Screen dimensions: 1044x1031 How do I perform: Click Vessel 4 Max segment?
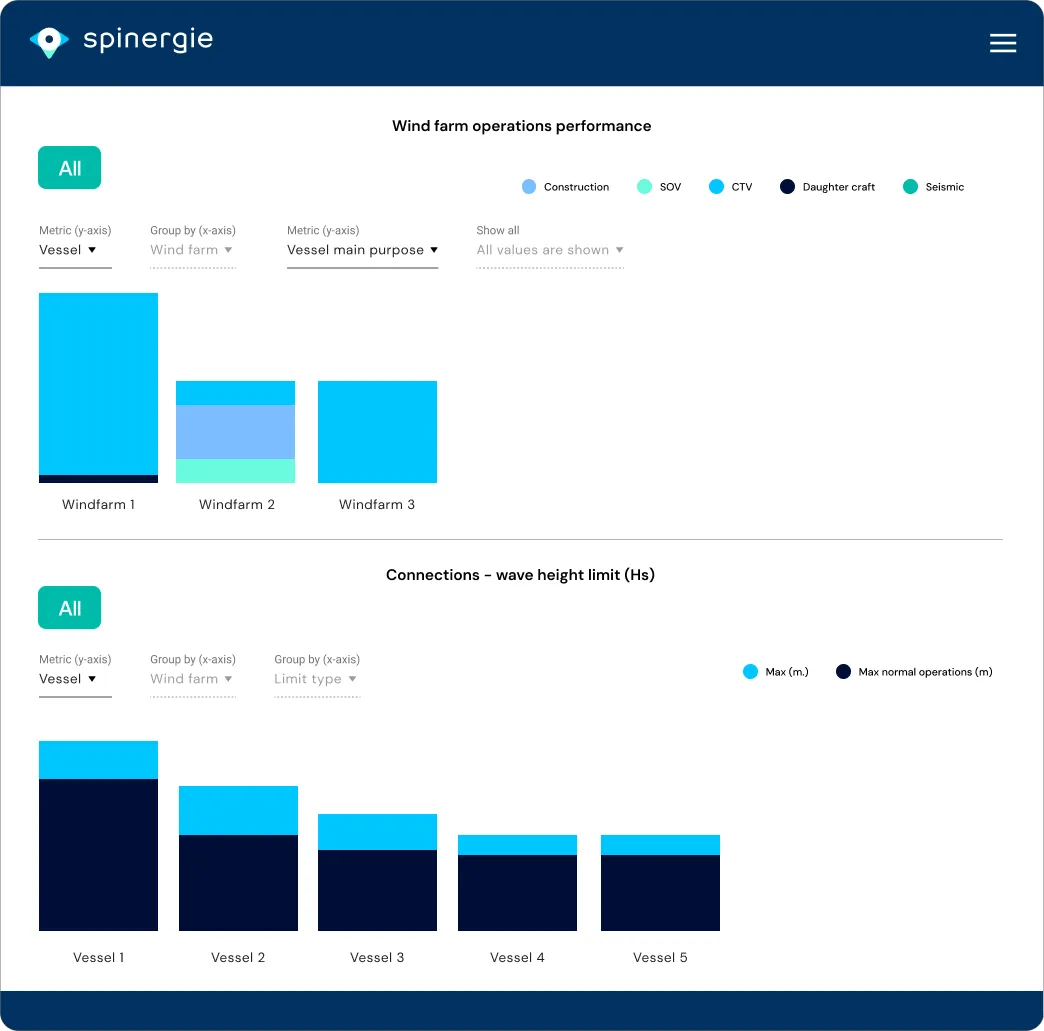(x=517, y=845)
